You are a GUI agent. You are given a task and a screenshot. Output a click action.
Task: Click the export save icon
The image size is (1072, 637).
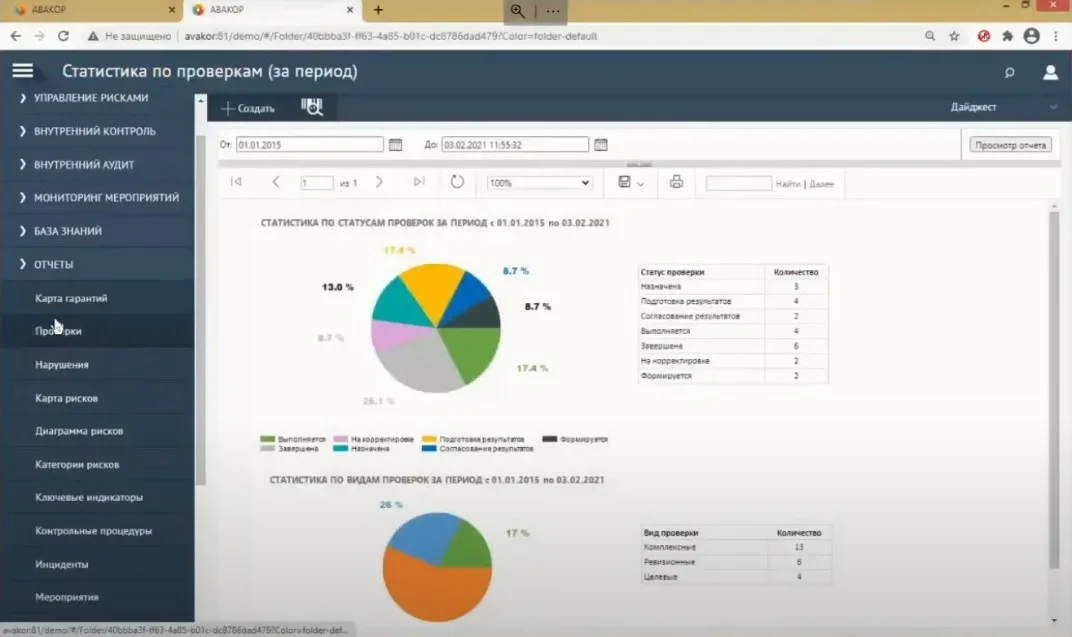tap(624, 182)
